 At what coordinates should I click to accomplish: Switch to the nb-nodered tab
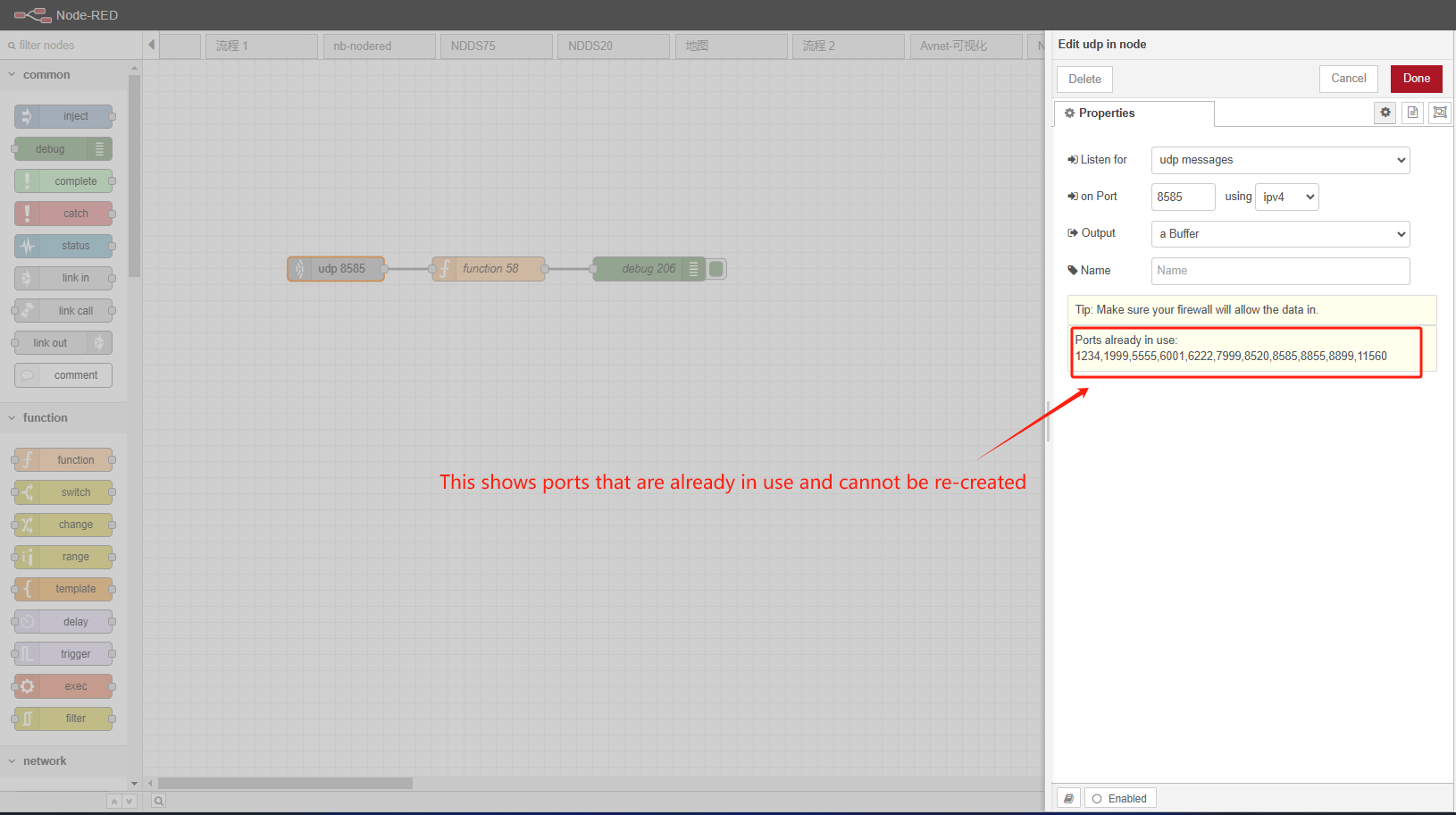pos(380,46)
